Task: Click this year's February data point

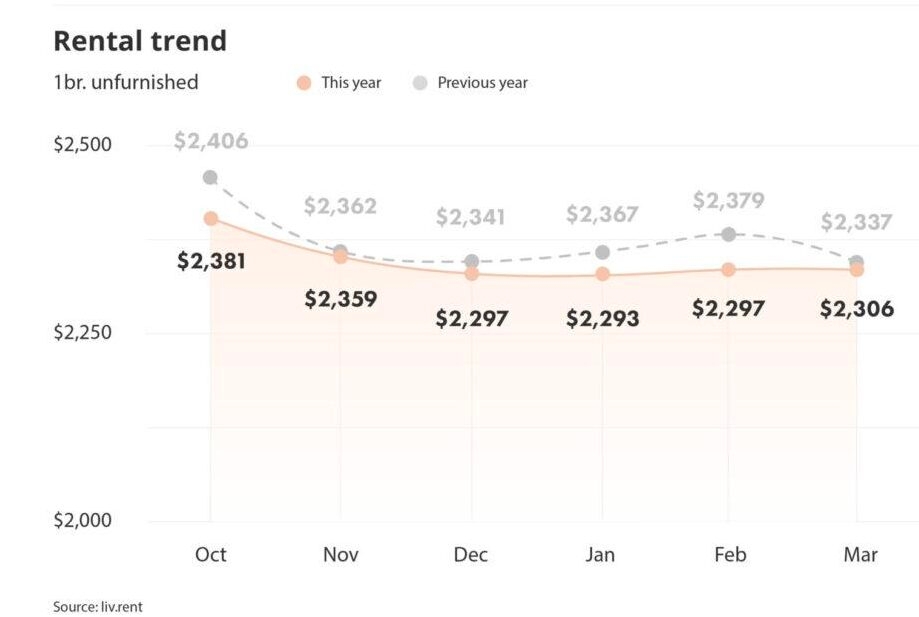Action: (x=728, y=269)
